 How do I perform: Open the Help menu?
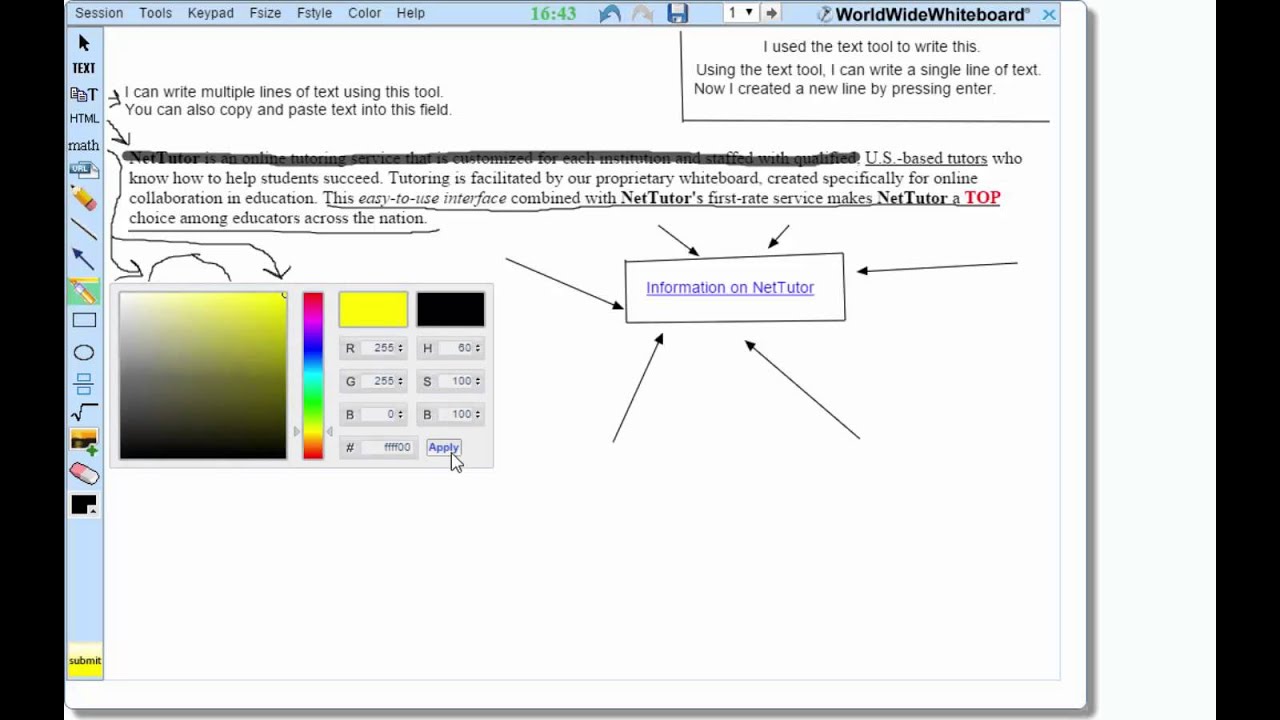point(410,13)
